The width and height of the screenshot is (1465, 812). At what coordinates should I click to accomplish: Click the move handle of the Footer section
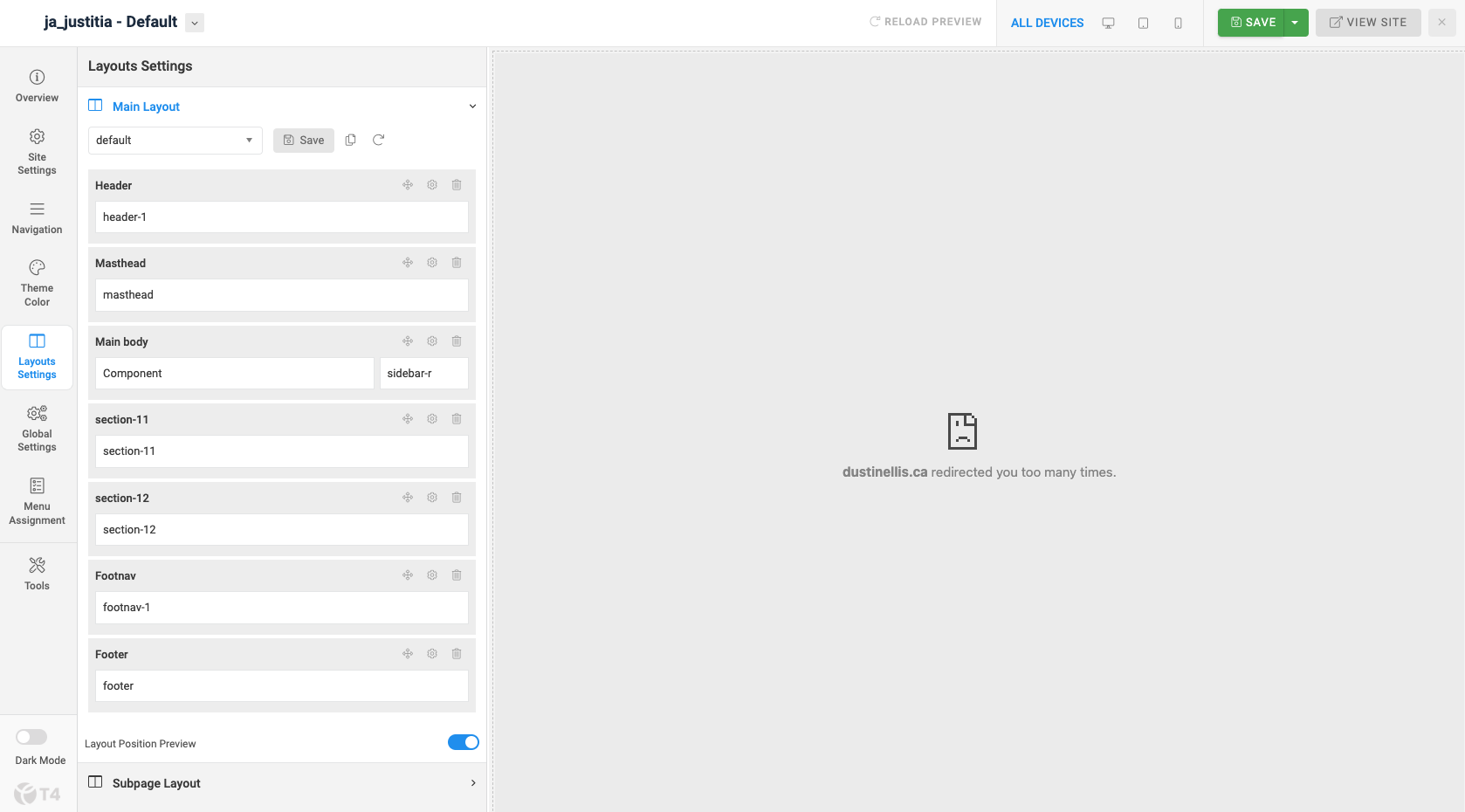pos(408,654)
